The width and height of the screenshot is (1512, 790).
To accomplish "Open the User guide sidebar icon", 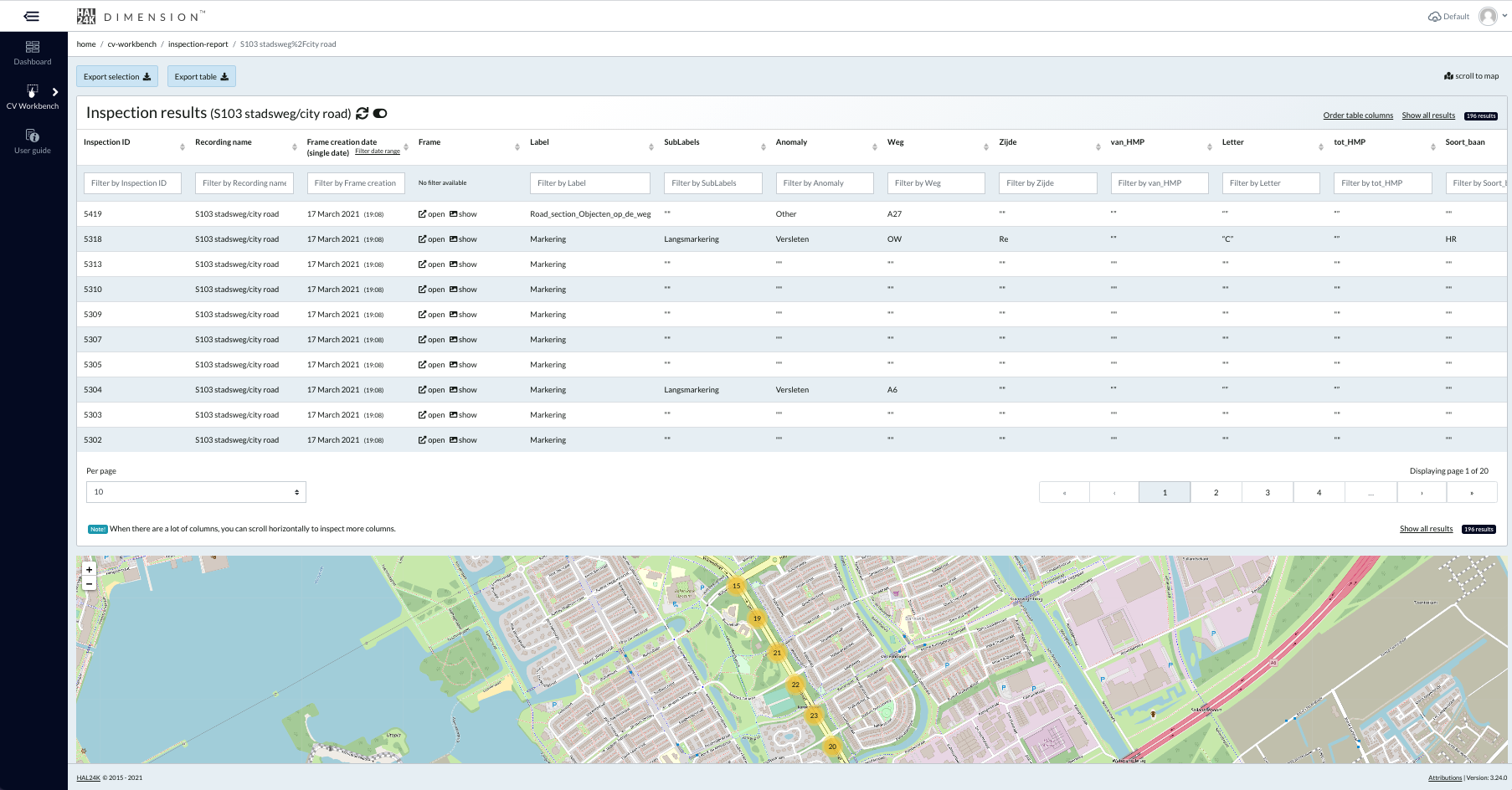I will [x=33, y=141].
